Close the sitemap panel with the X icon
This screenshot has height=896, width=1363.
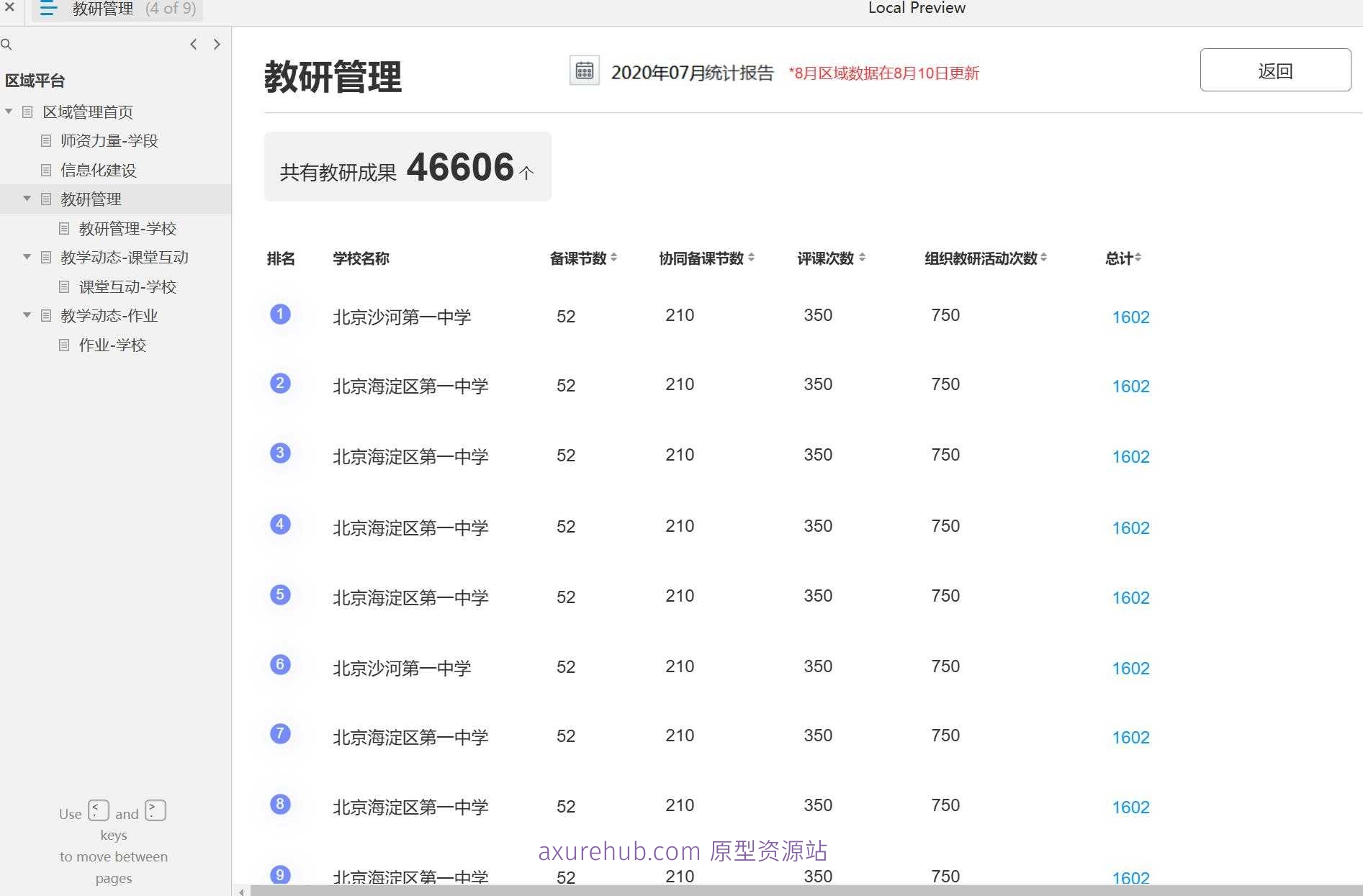click(9, 7)
